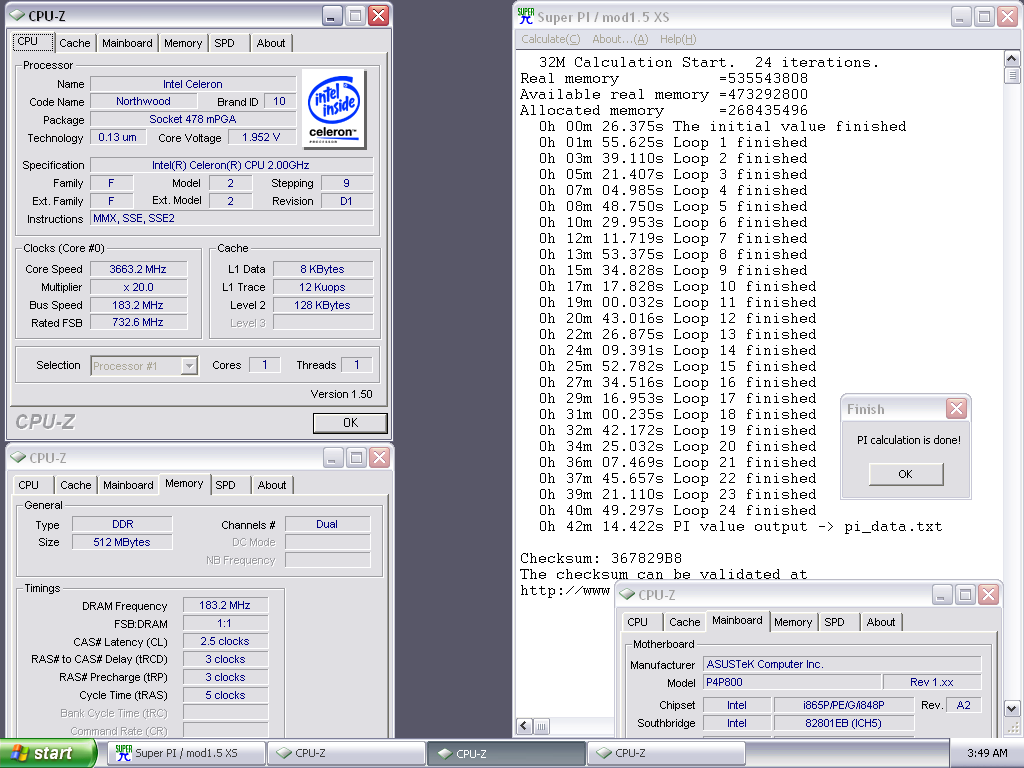Switch to first CPU-Z taskbar button
Screen dimensions: 1024x768
[345, 753]
